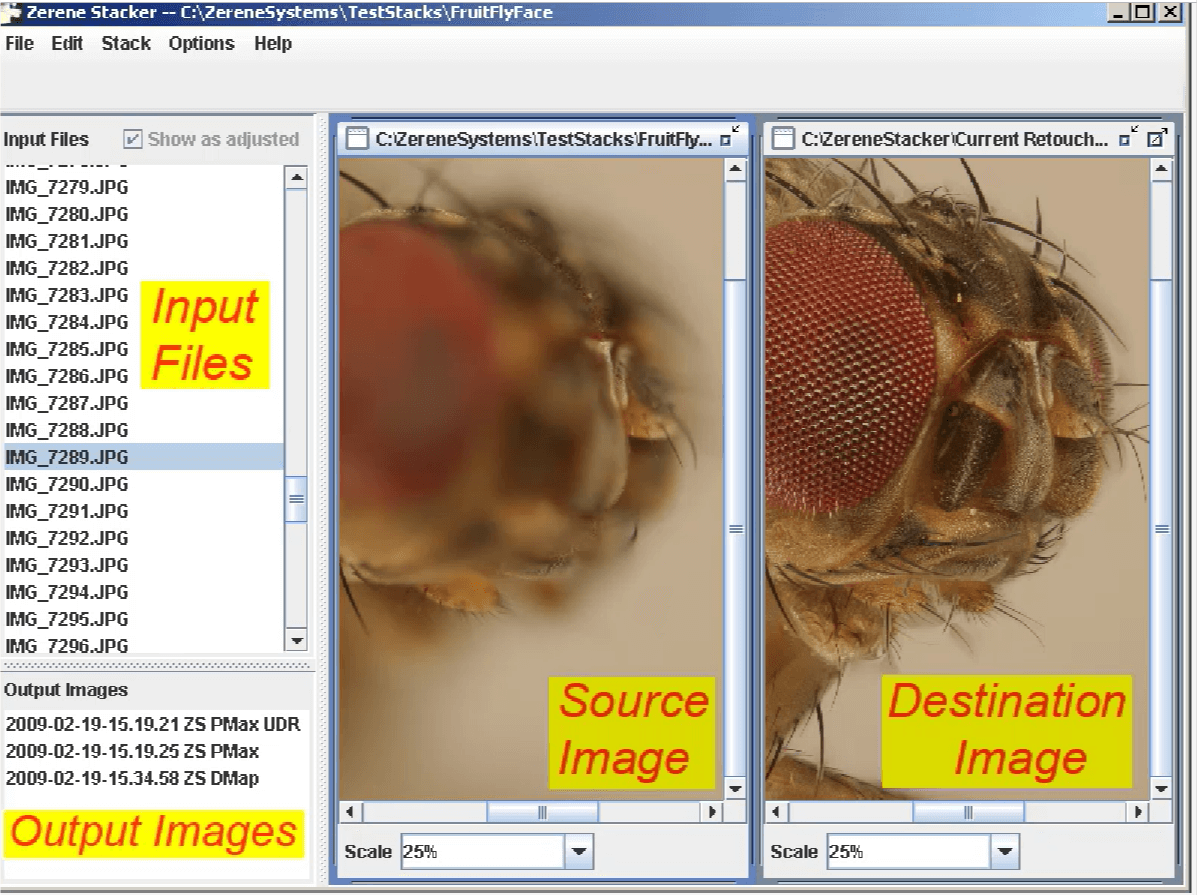Click Input Files list scroll up arrow
1197x895 pixels.
(x=296, y=178)
